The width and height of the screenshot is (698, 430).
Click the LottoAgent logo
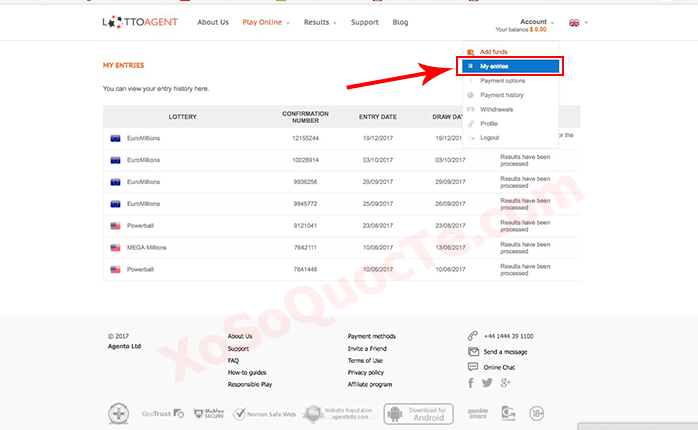click(140, 22)
